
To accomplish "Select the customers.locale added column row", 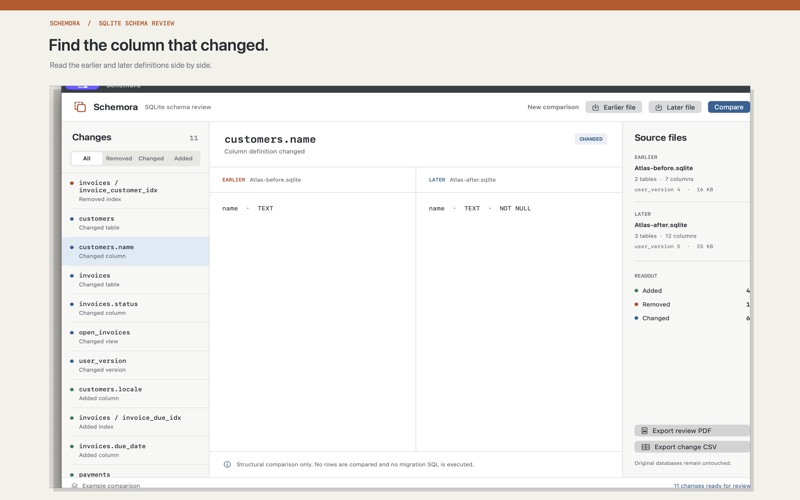I will tap(136, 393).
